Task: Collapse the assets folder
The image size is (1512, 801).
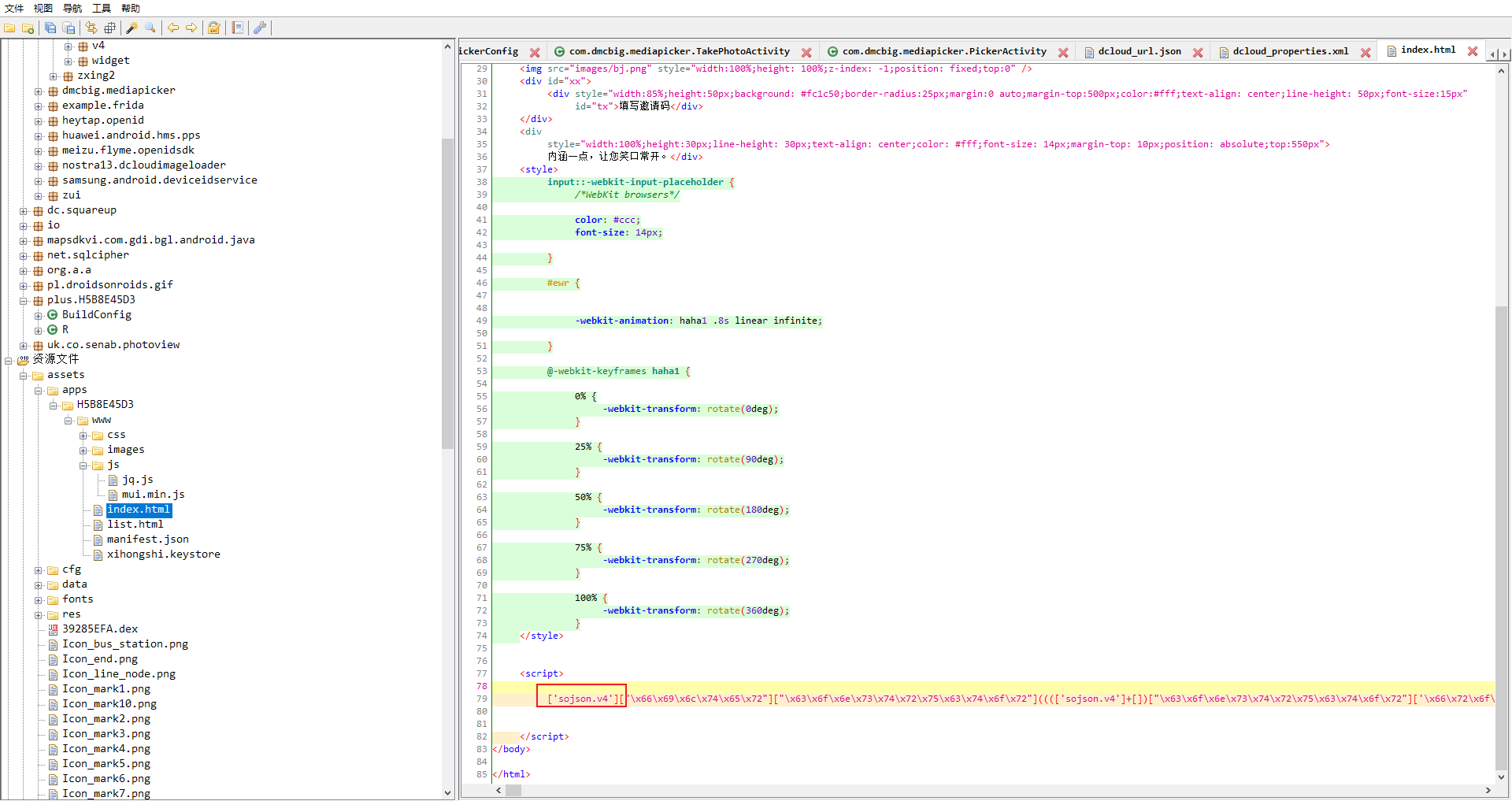Action: [x=24, y=376]
